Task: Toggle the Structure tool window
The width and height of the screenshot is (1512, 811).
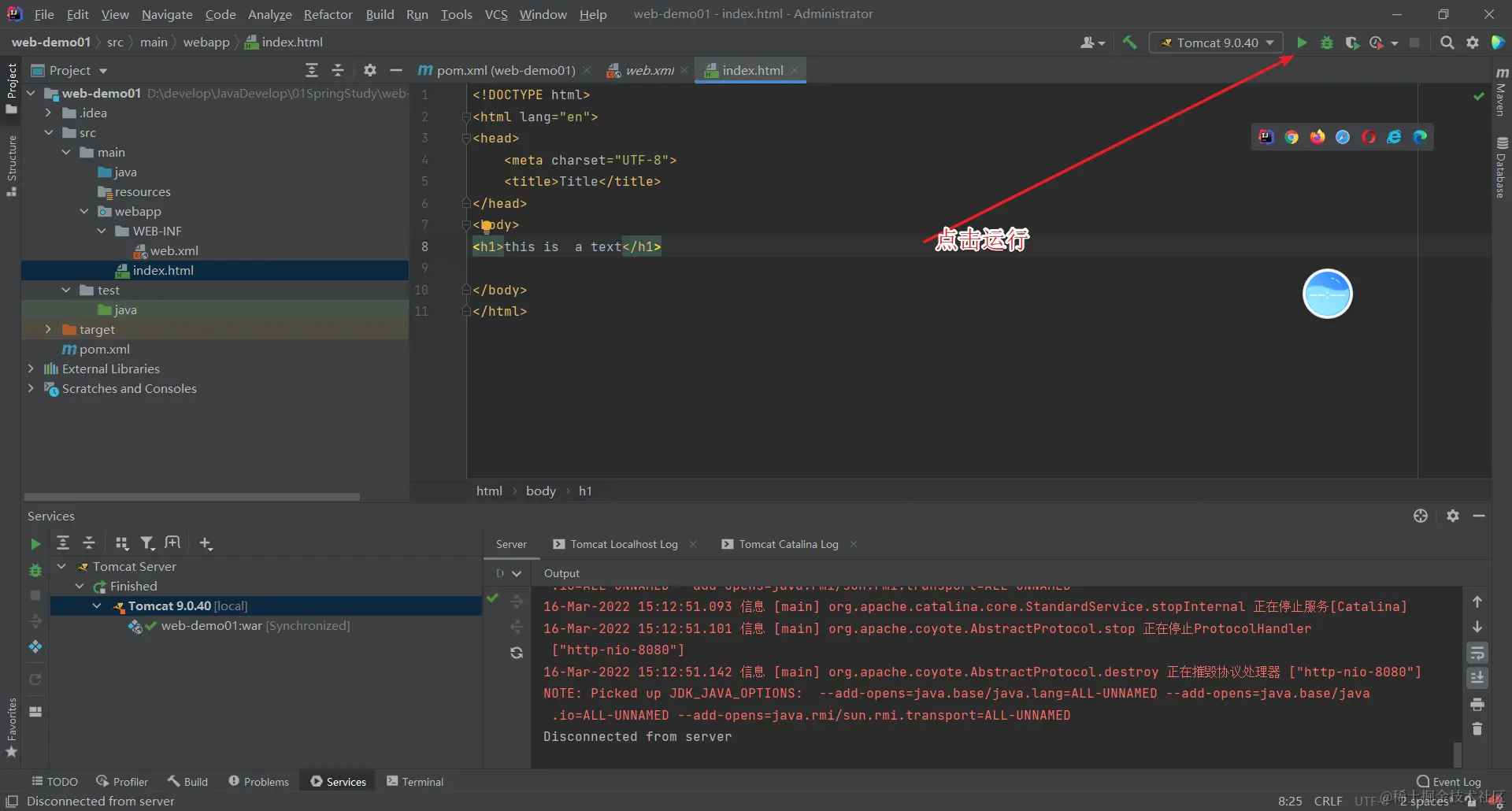Action: pos(12,165)
